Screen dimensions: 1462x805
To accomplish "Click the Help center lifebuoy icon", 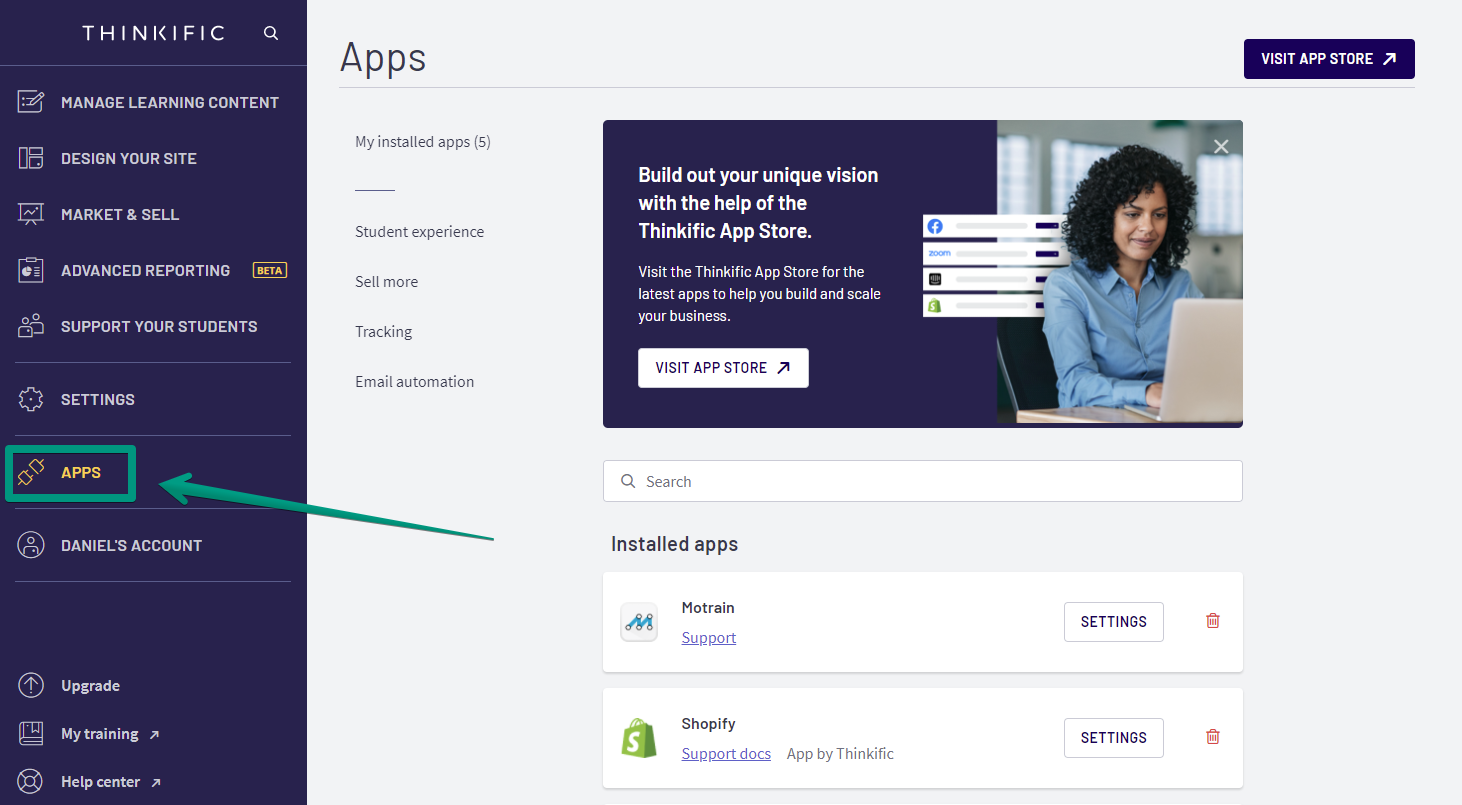I will 31,781.
